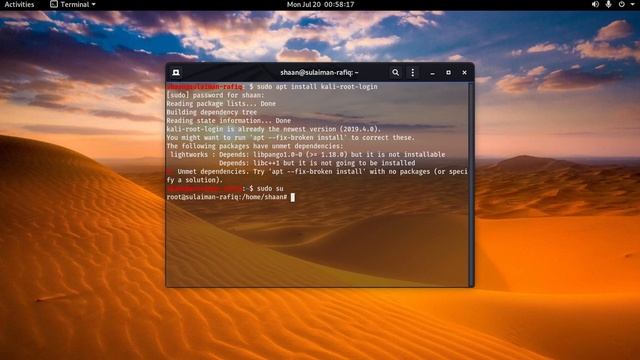Minimize the terminal window

pyautogui.click(x=432, y=73)
